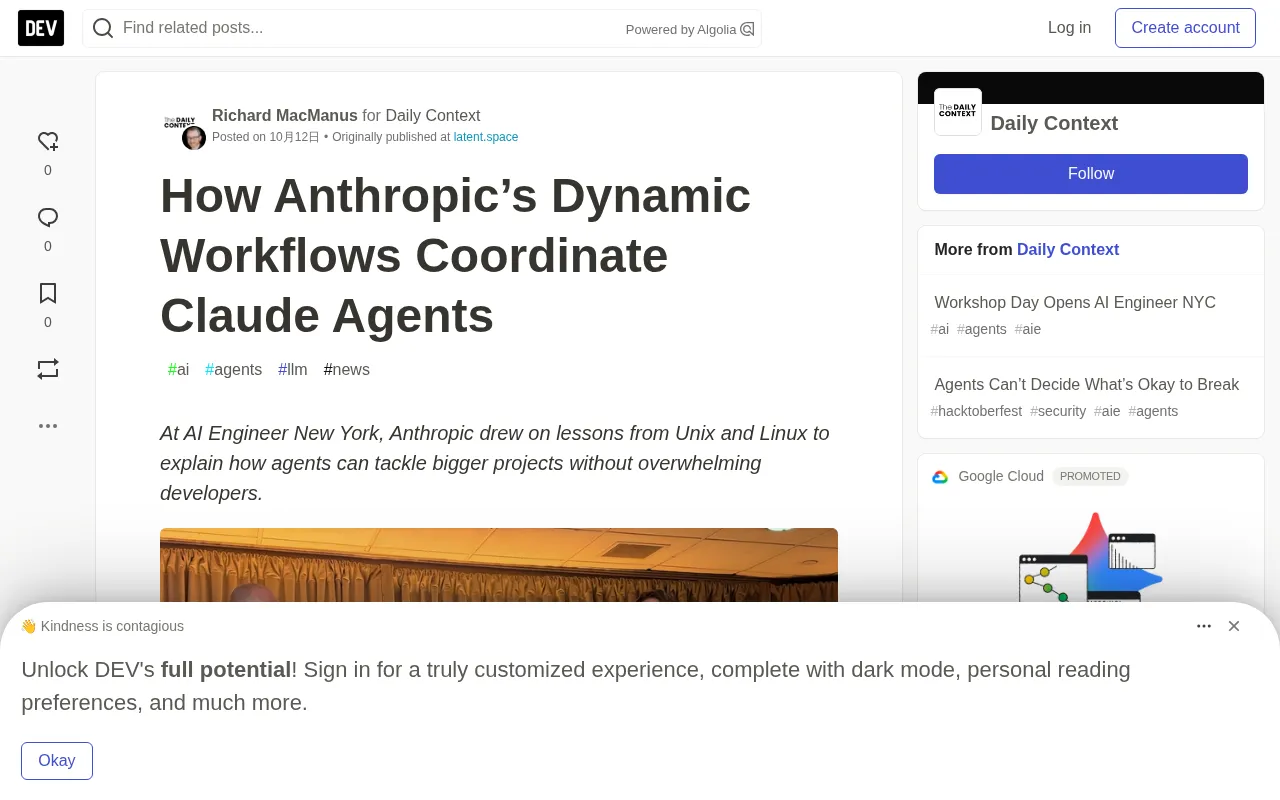This screenshot has height=800, width=1280.
Task: Open Daily Context heading in sidebar card
Action: coord(1054,123)
